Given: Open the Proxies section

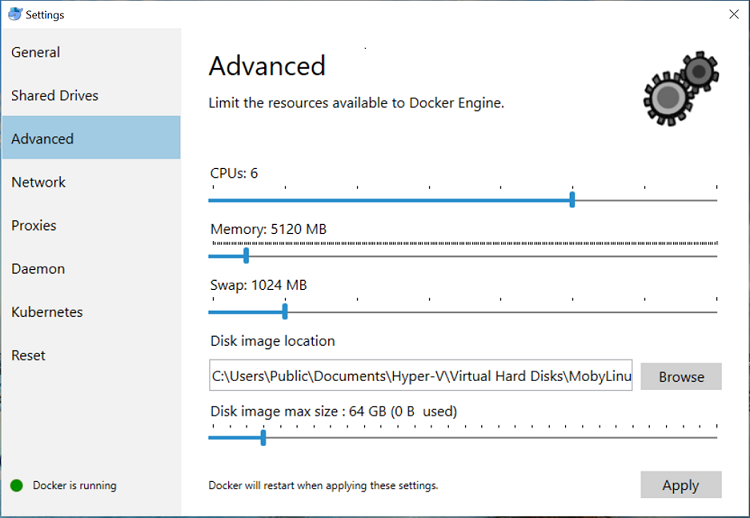Looking at the screenshot, I should click(91, 225).
